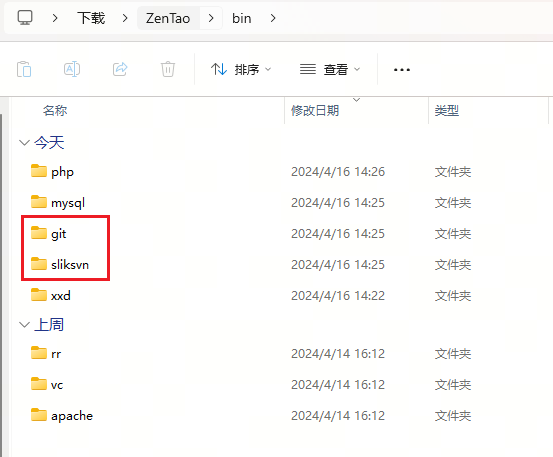Click the Rename toolbar icon
Image resolution: width=553 pixels, height=457 pixels.
[x=72, y=69]
